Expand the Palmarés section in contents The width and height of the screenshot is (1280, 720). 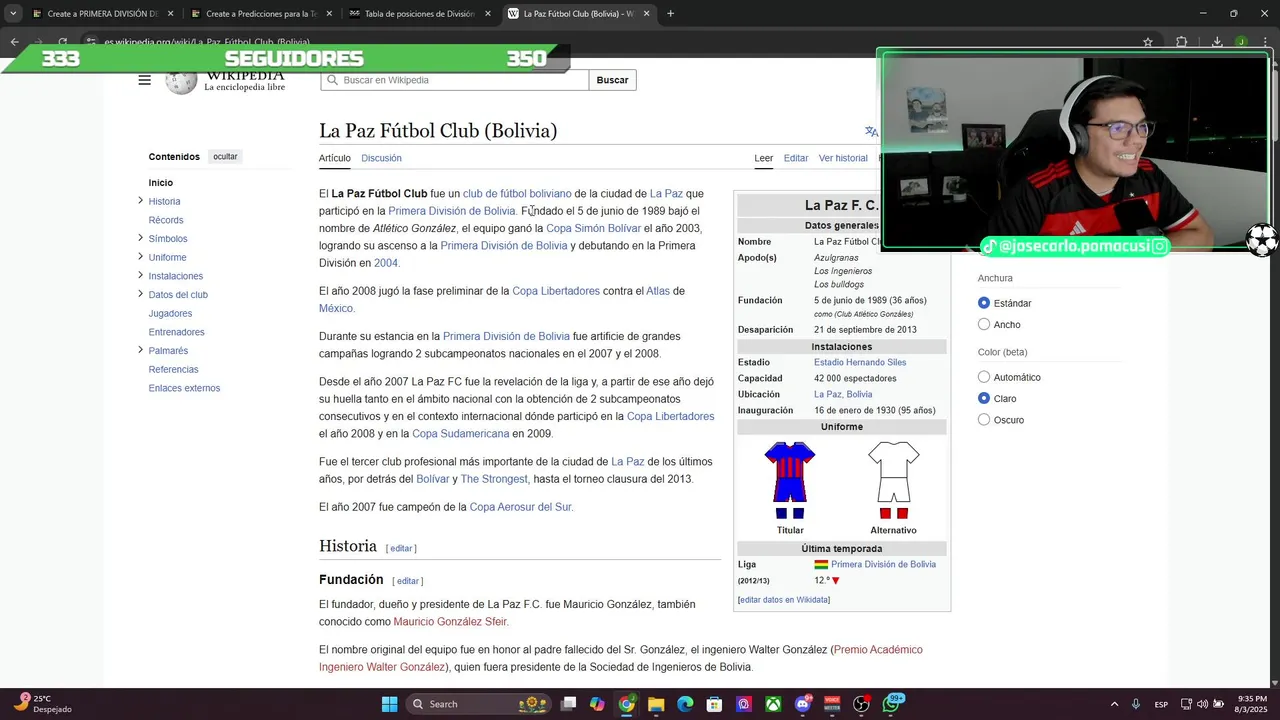coord(140,350)
